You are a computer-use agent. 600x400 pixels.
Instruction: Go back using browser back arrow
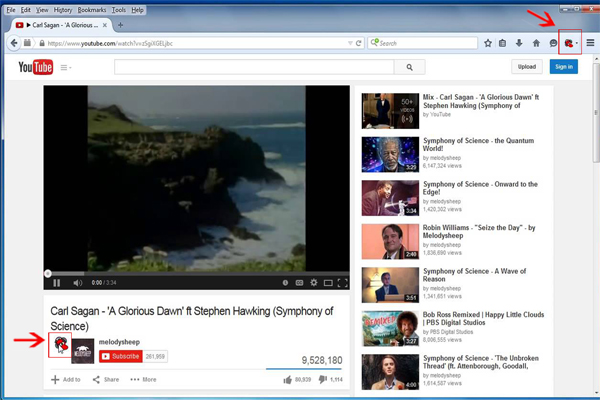point(14,43)
